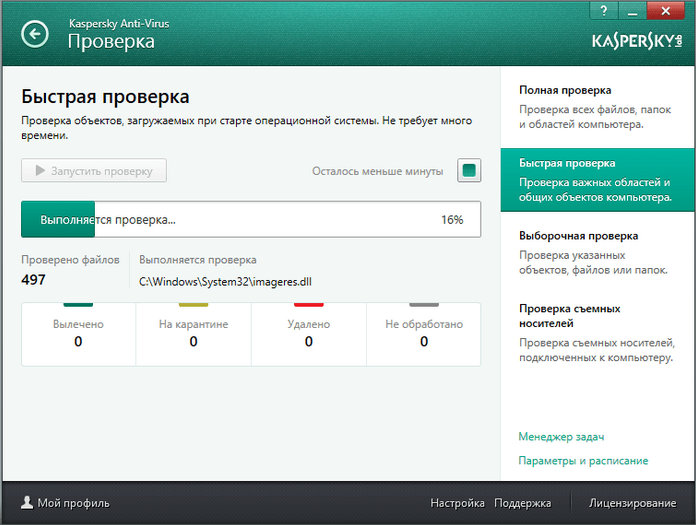Open Менеджер задач link
696x525 pixels.
tap(561, 437)
